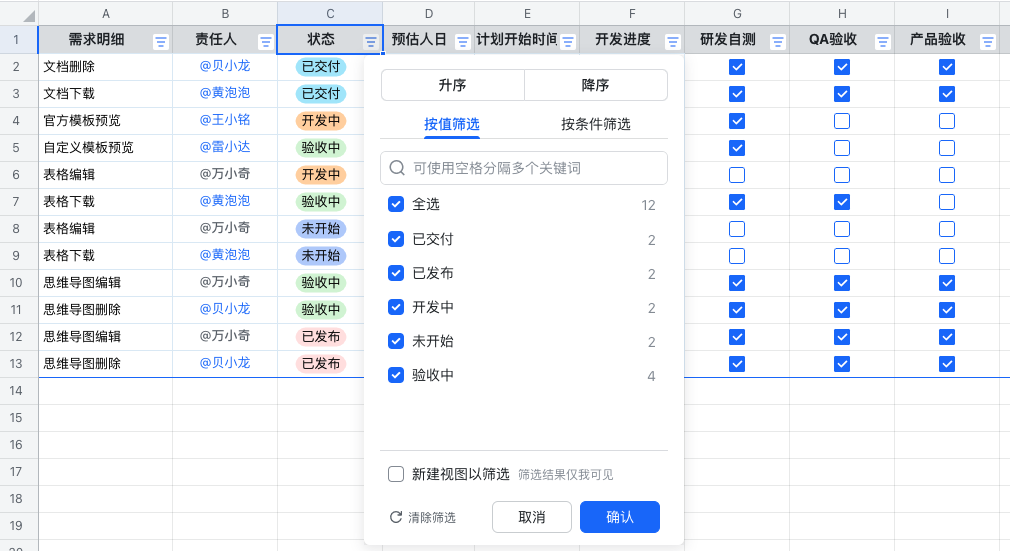Select column H header

[842, 14]
